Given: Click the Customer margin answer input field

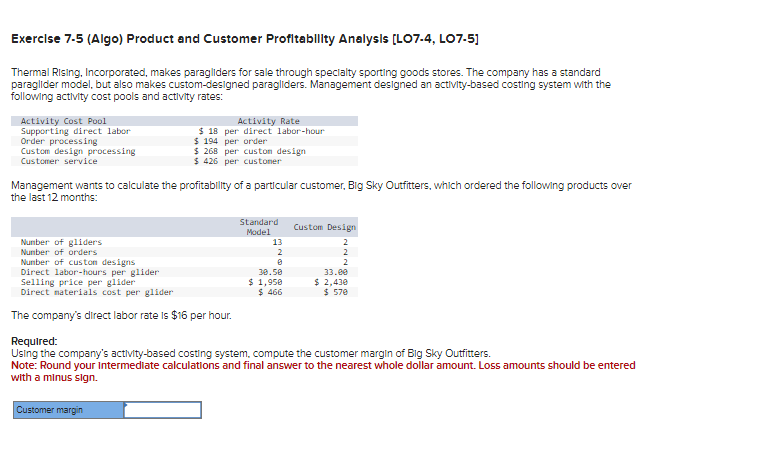Looking at the screenshot, I should [x=162, y=410].
